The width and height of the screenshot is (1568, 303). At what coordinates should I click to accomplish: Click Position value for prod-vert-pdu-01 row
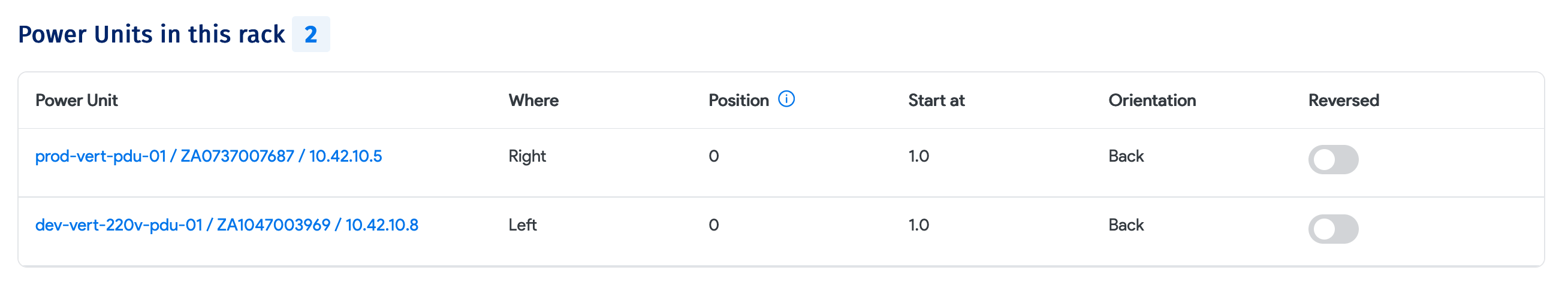(x=713, y=156)
